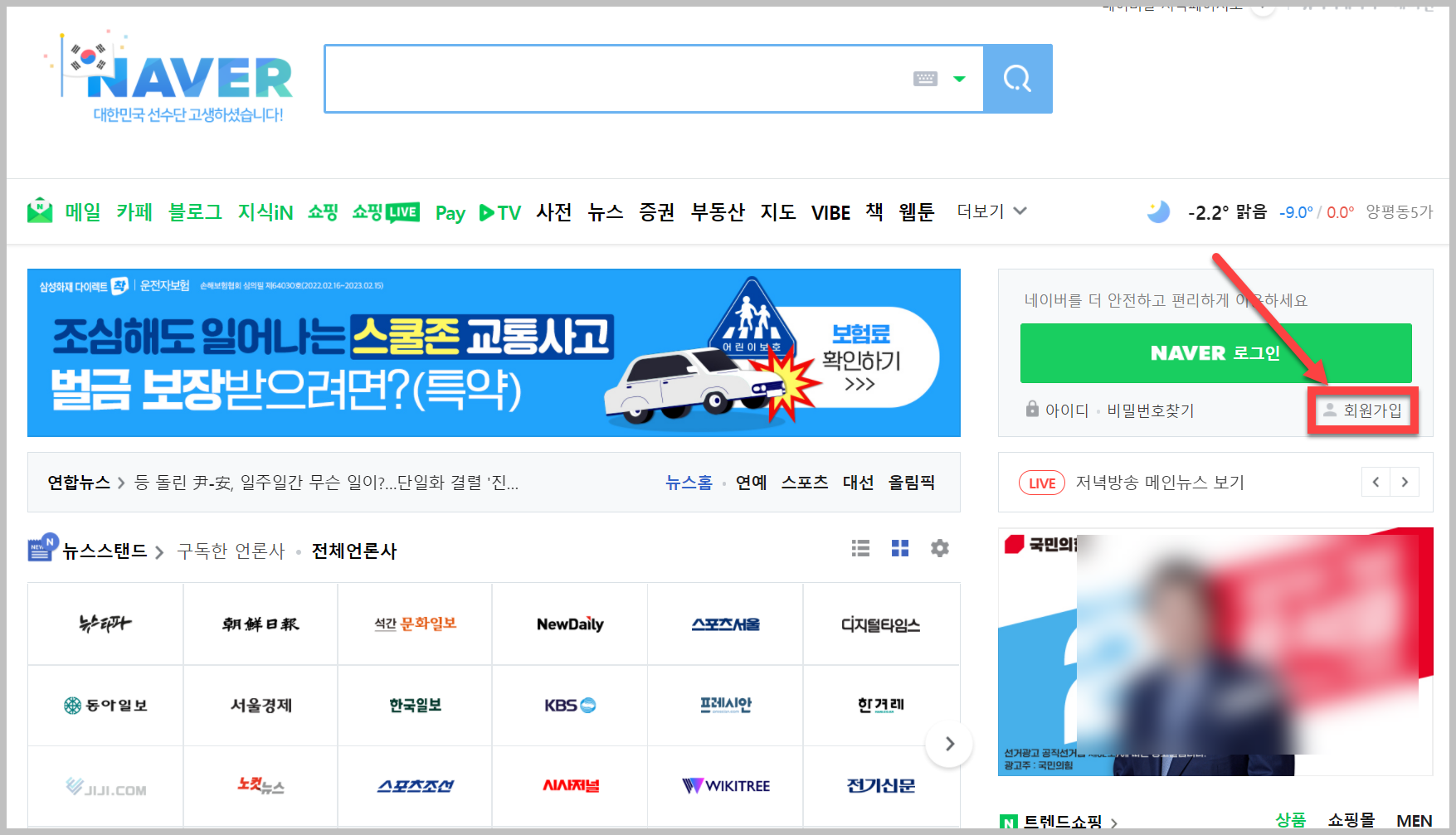The height and width of the screenshot is (835, 1456).
Task: Open 연예 news tab
Action: 752,483
